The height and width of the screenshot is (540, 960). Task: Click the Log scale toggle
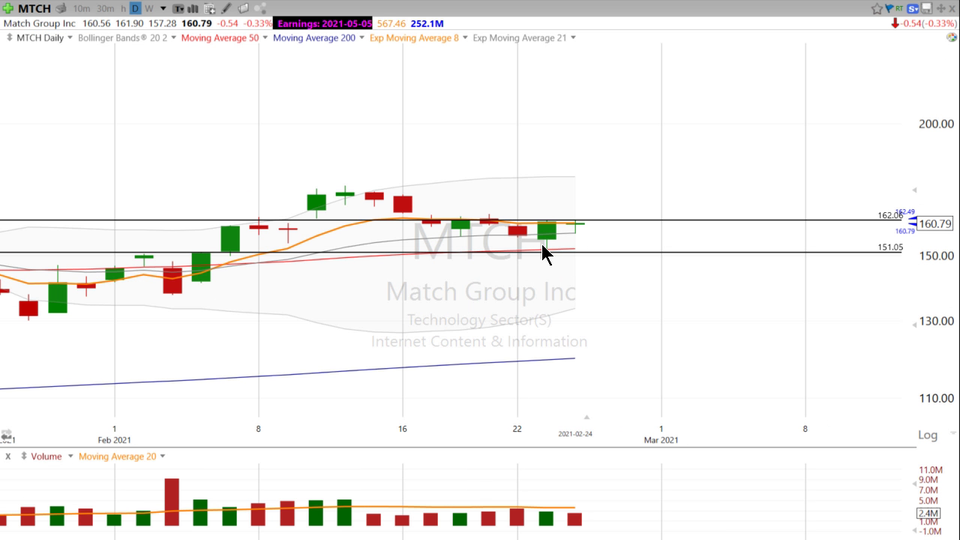pos(928,435)
